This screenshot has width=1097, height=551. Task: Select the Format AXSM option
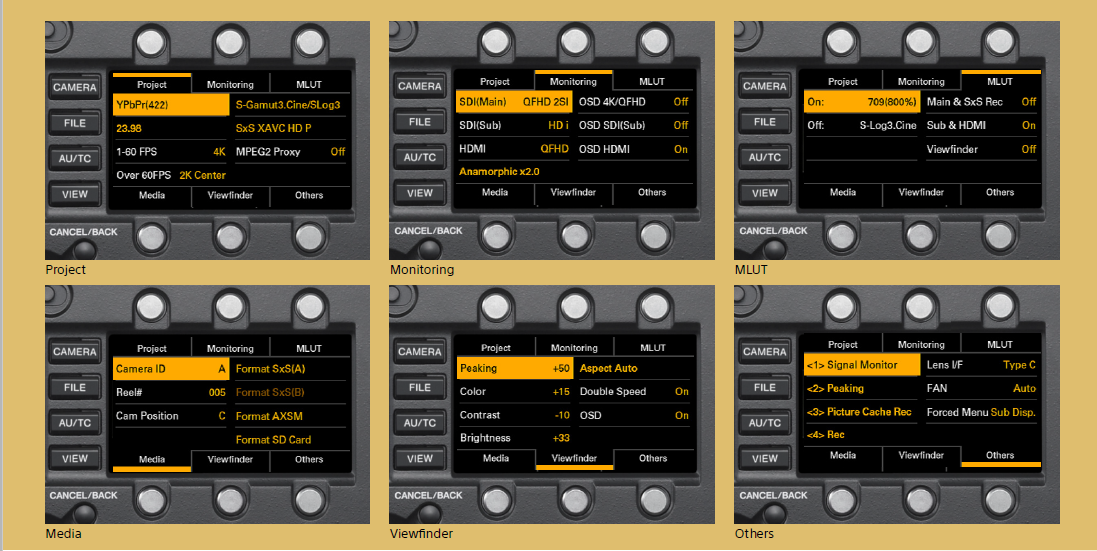click(x=288, y=416)
